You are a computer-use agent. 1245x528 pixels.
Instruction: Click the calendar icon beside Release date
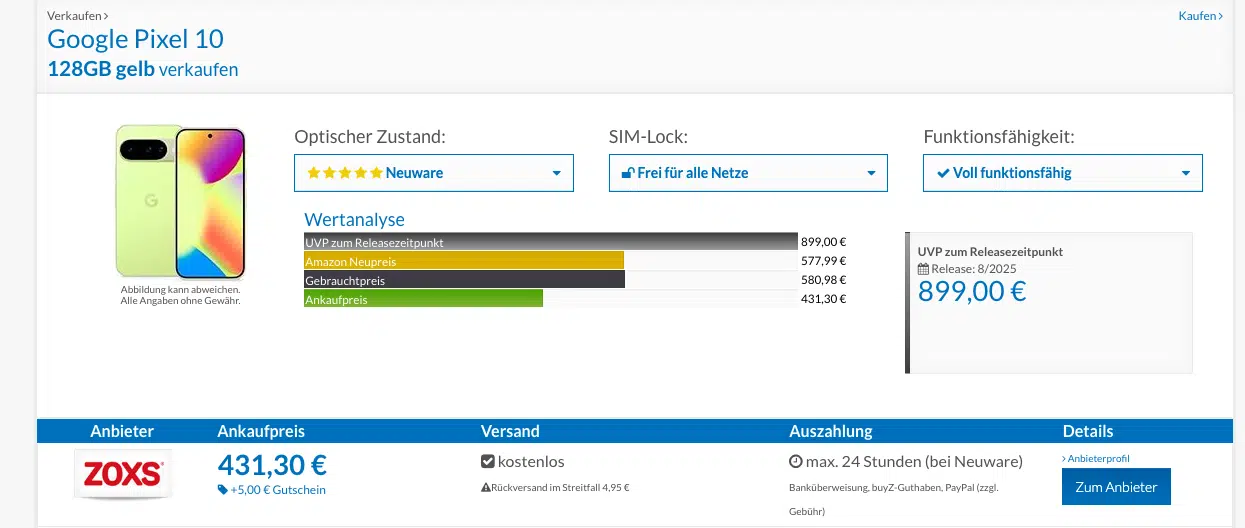(923, 269)
